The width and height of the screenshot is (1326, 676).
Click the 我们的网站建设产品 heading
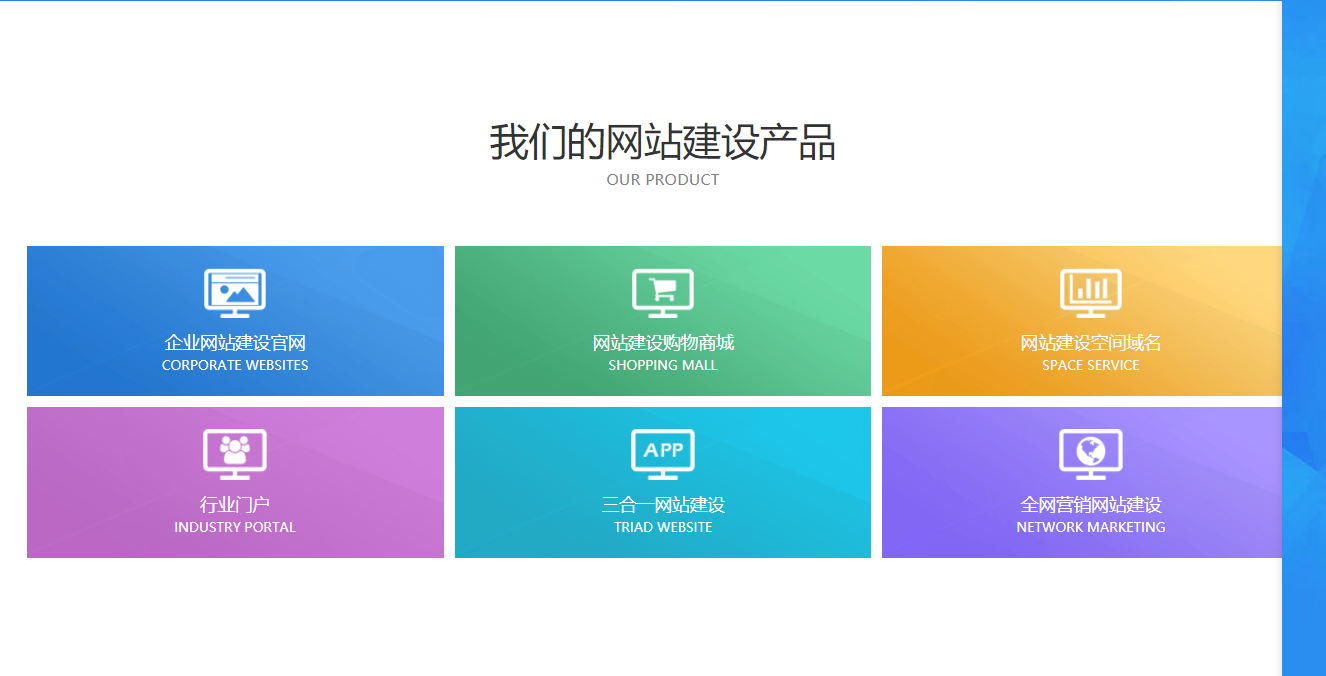(663, 142)
